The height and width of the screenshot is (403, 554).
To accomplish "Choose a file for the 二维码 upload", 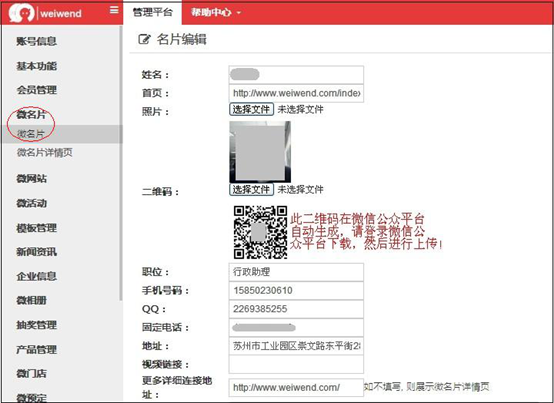I will tap(252, 190).
